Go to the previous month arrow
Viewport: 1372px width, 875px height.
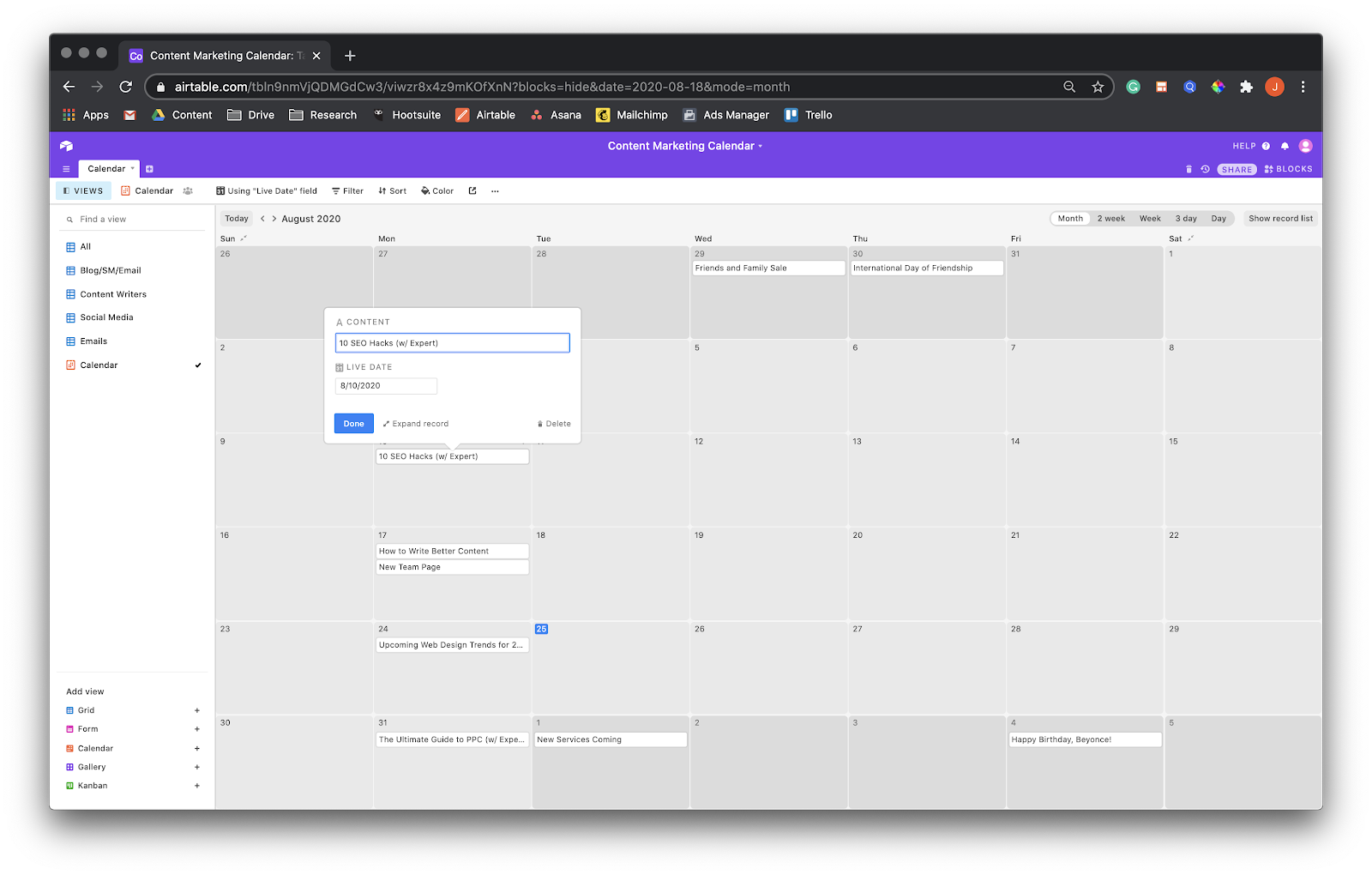tap(262, 219)
